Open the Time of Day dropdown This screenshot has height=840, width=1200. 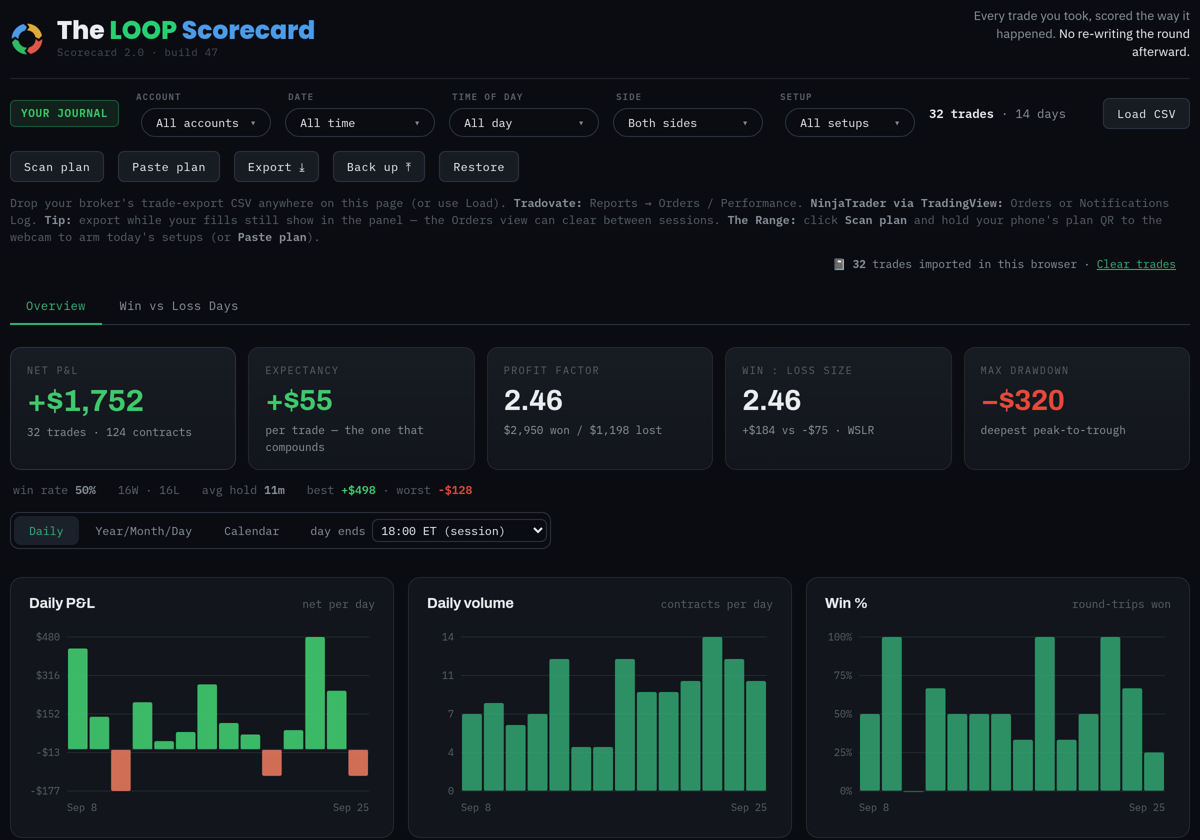[x=524, y=123]
